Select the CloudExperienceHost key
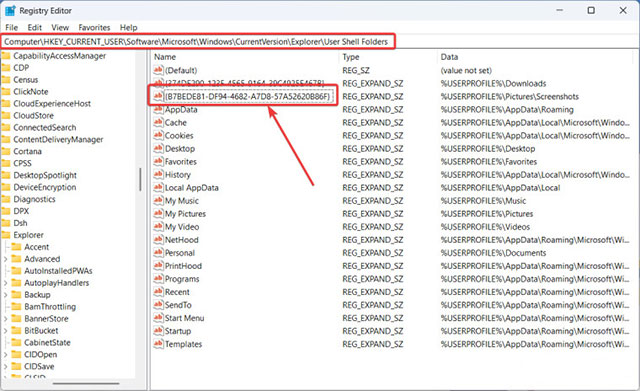The height and width of the screenshot is (391, 640). point(52,104)
